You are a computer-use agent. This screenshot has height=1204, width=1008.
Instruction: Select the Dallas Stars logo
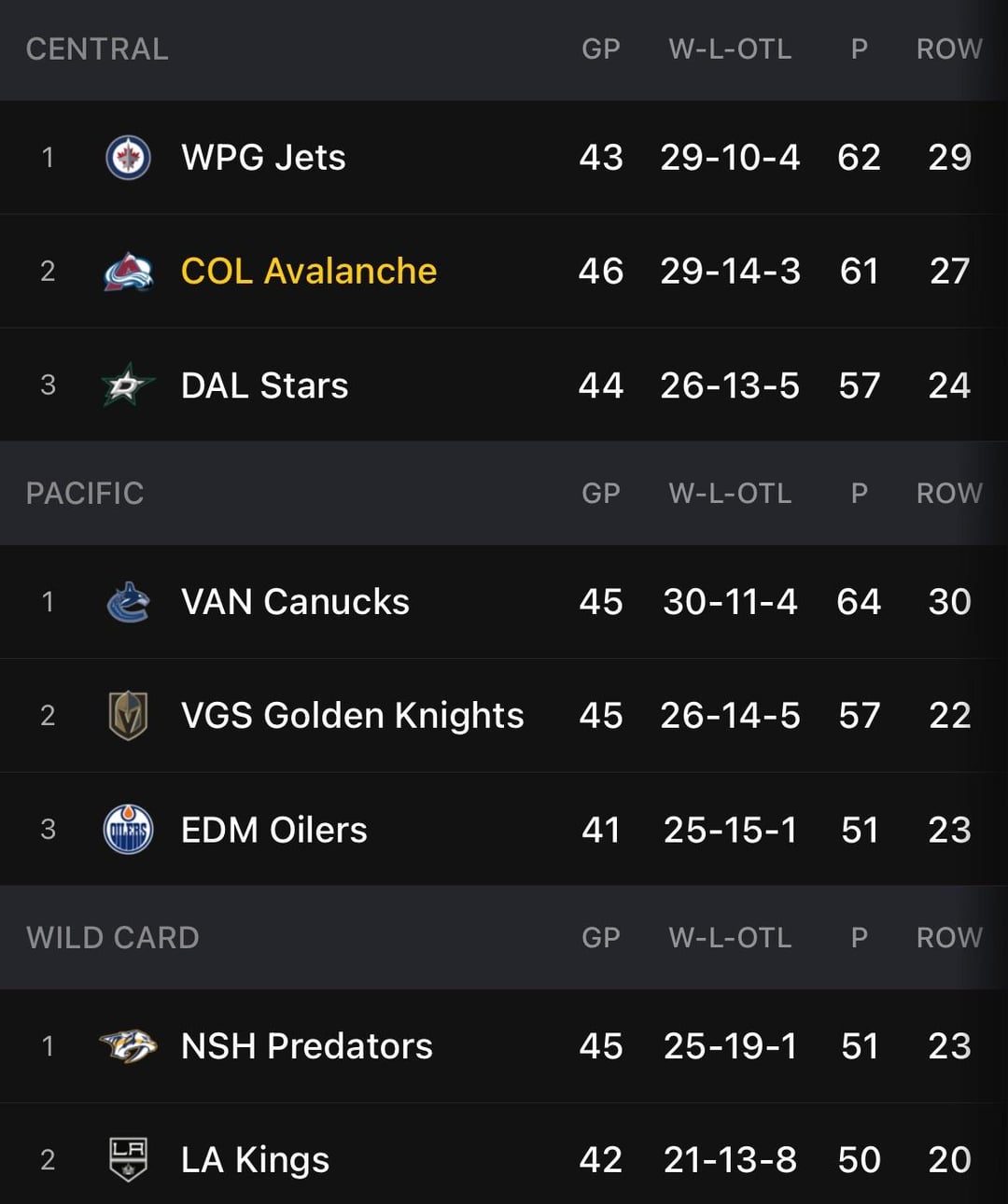click(x=128, y=385)
